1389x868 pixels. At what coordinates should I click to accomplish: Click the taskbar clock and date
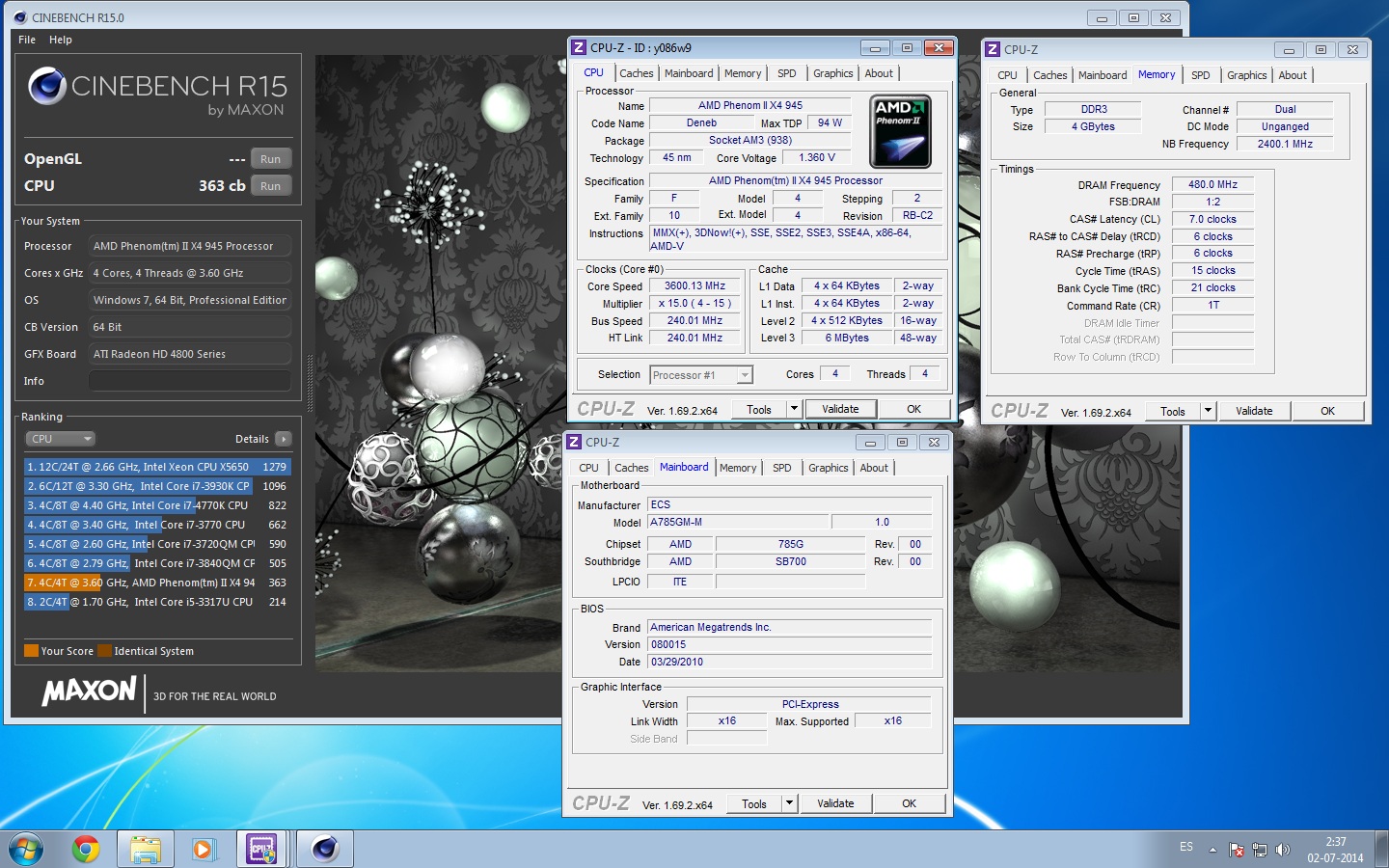[1335, 850]
